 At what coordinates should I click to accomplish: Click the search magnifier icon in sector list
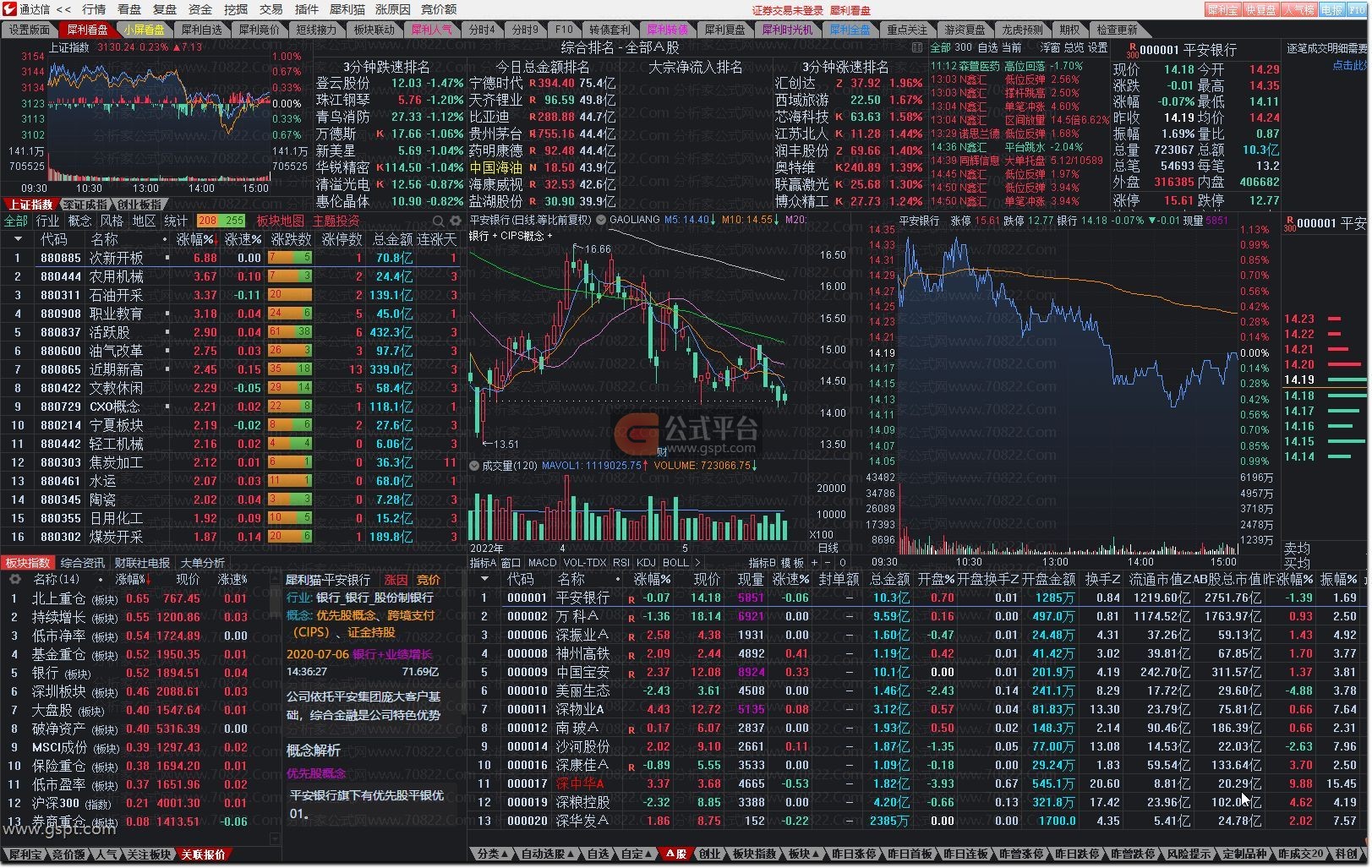(x=438, y=221)
